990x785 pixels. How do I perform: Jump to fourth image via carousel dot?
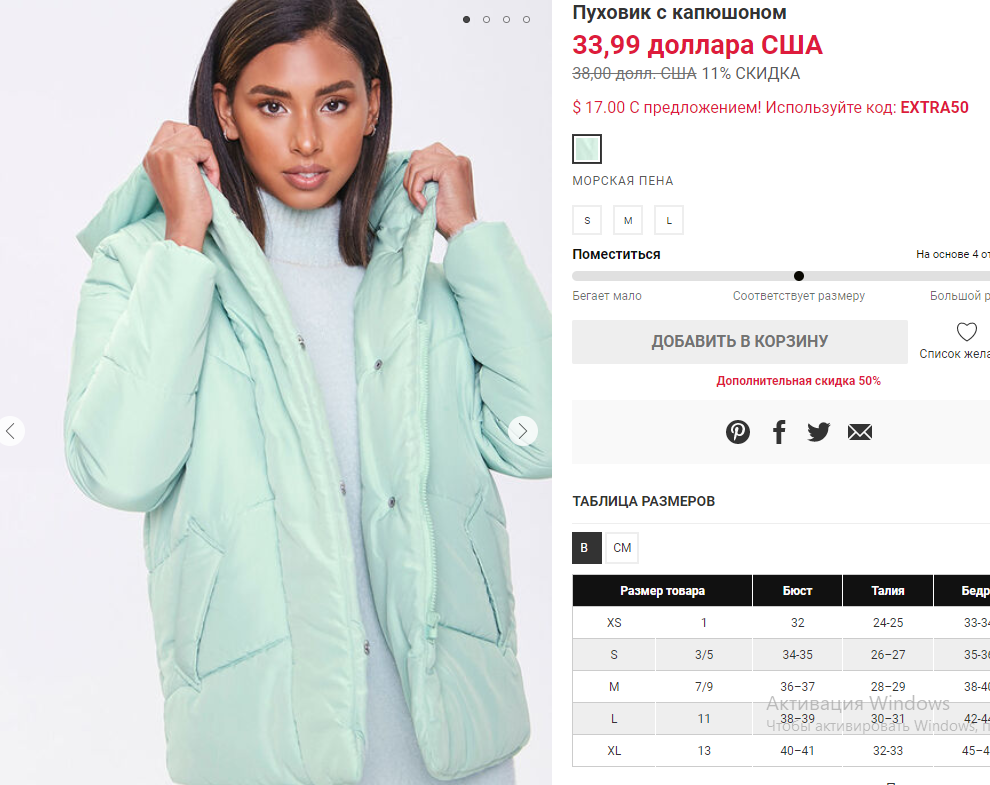pos(526,20)
